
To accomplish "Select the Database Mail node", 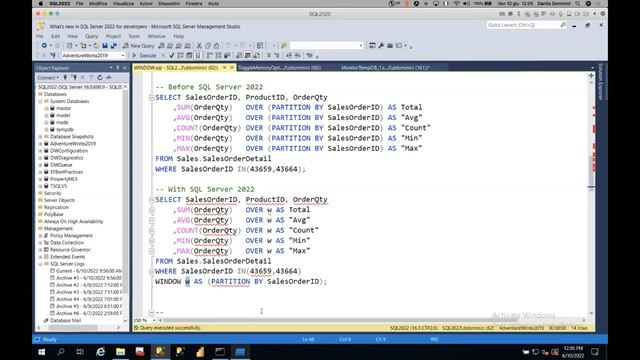I will (65, 321).
